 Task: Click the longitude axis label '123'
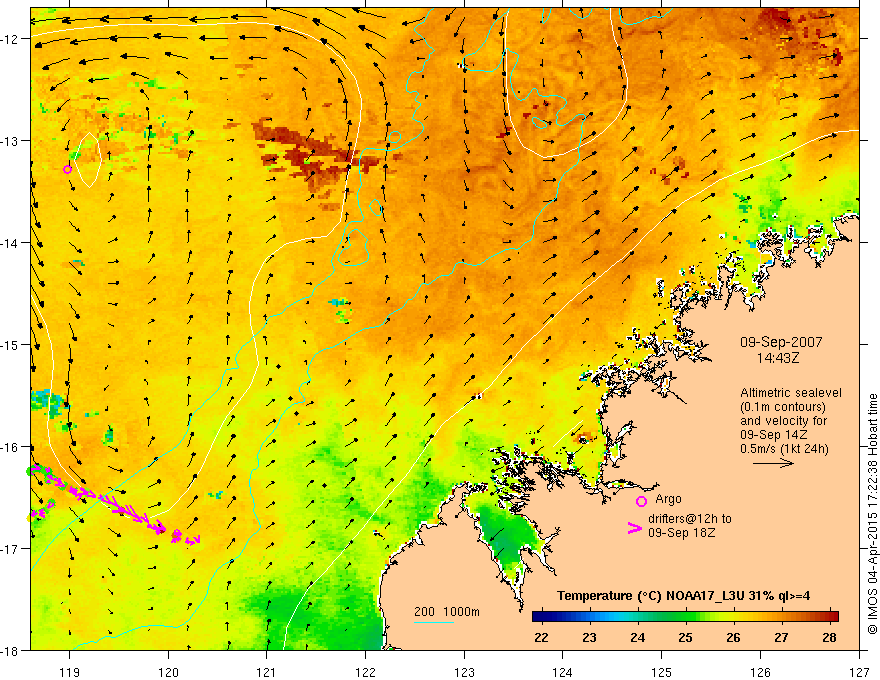(x=464, y=672)
